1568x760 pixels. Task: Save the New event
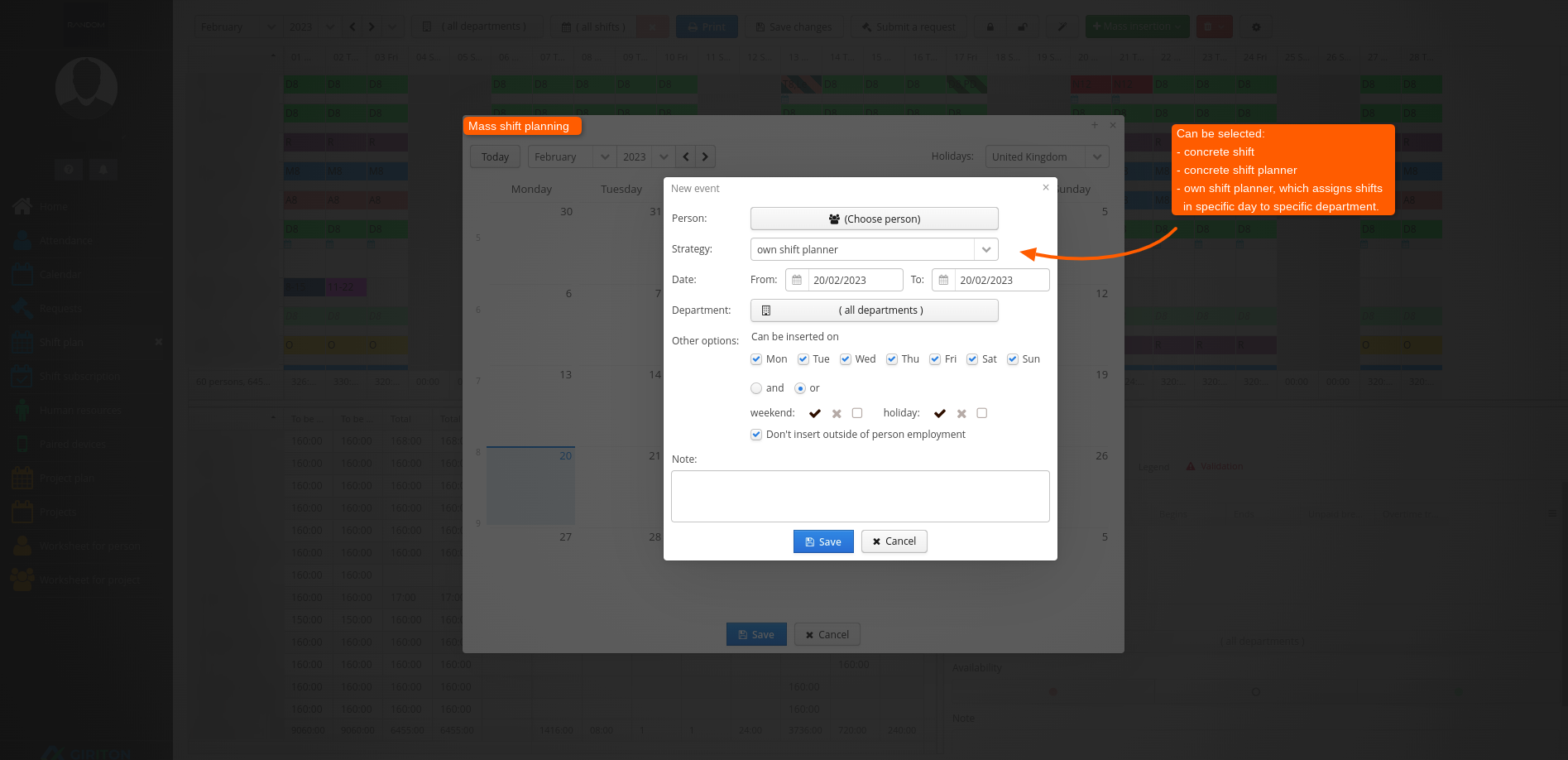tap(823, 541)
